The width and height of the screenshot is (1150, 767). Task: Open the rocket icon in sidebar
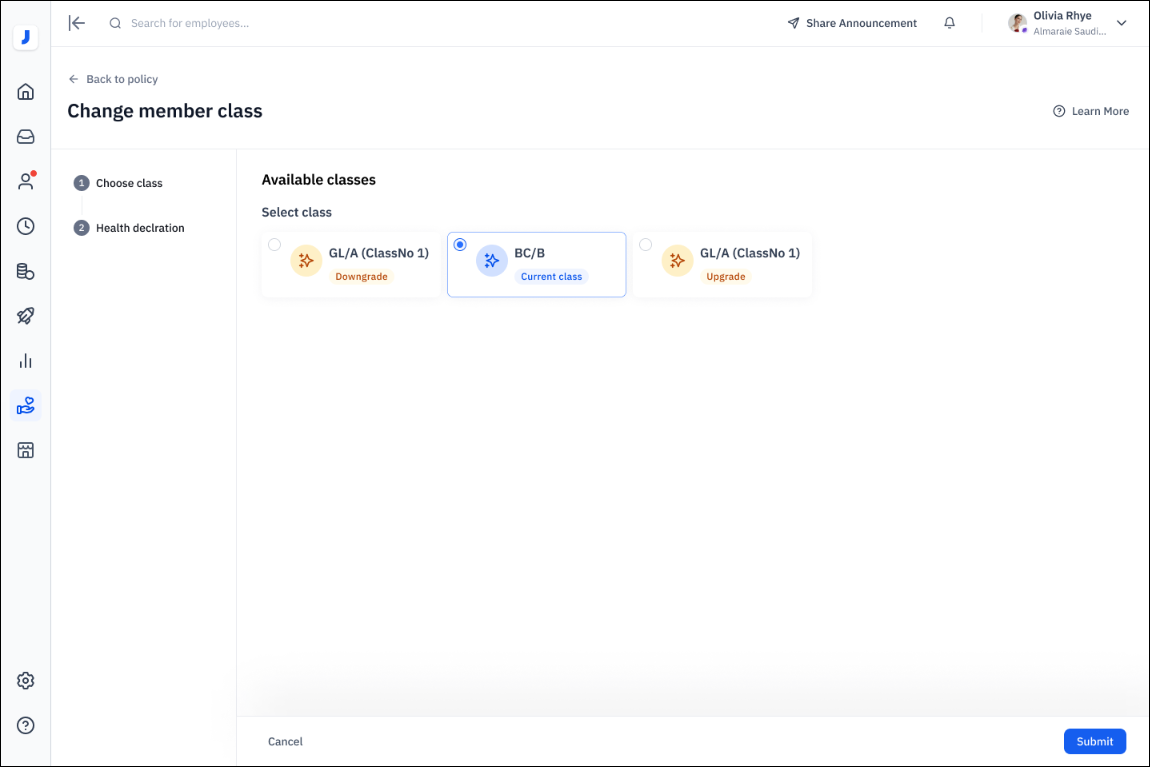click(26, 316)
